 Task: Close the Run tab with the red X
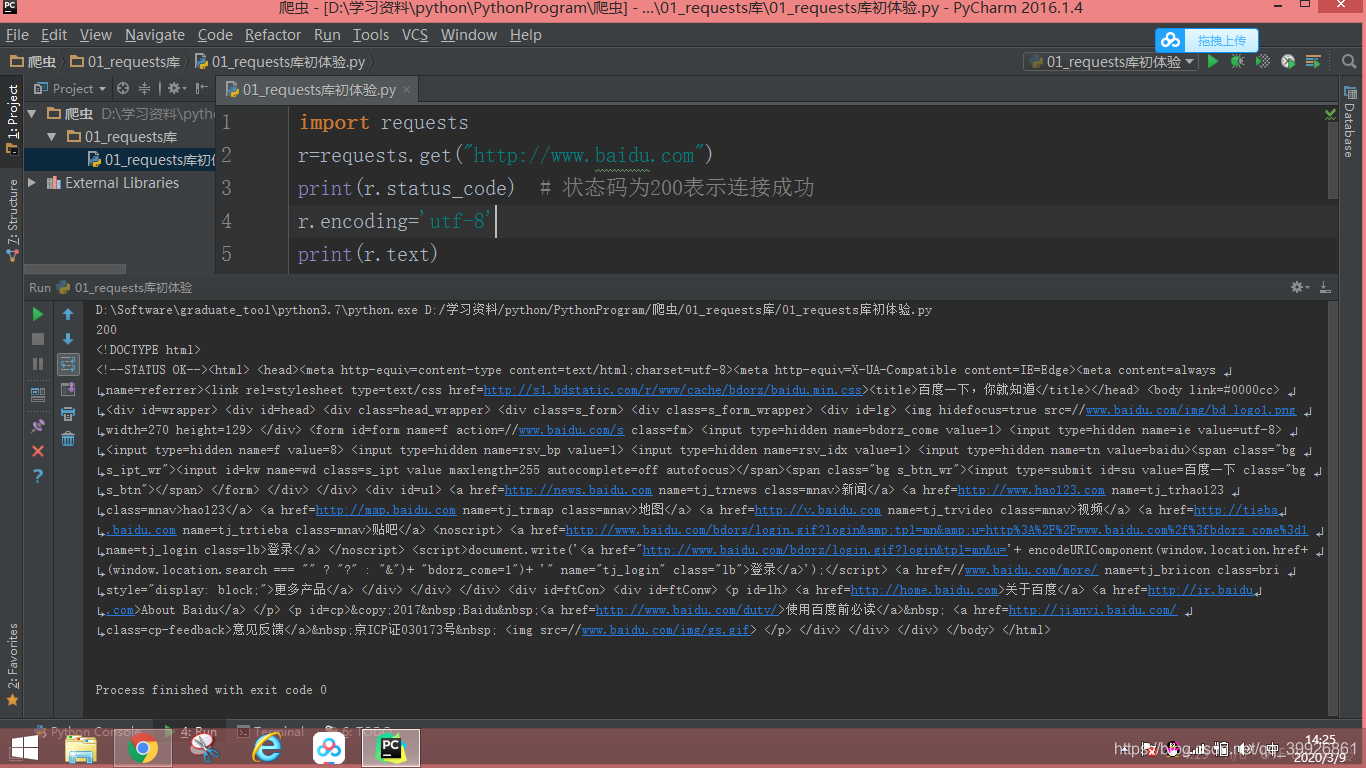(x=38, y=451)
